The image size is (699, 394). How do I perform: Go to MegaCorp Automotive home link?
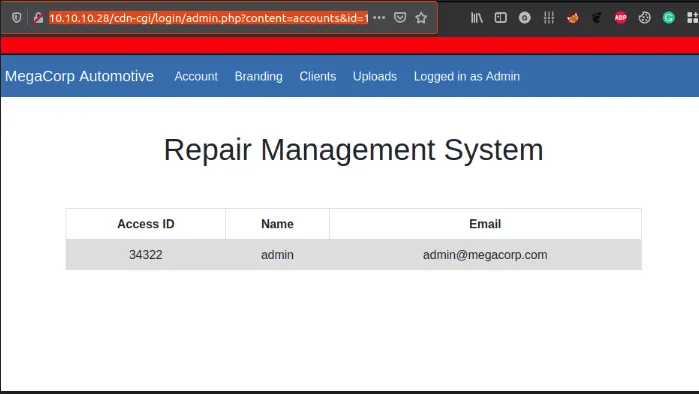79,76
